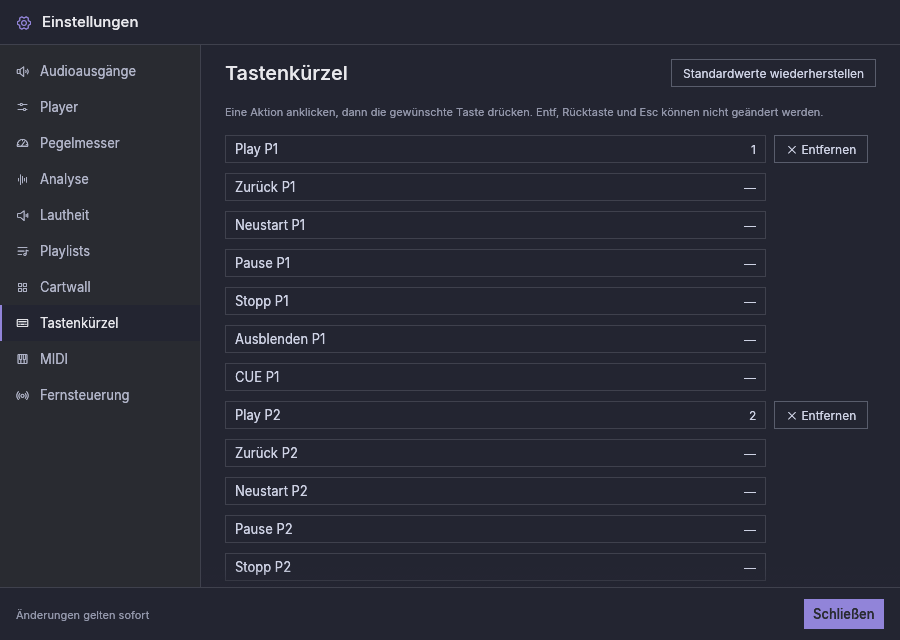Viewport: 900px width, 640px height.
Task: Click the Cartwall grid icon
Action: pos(22,288)
